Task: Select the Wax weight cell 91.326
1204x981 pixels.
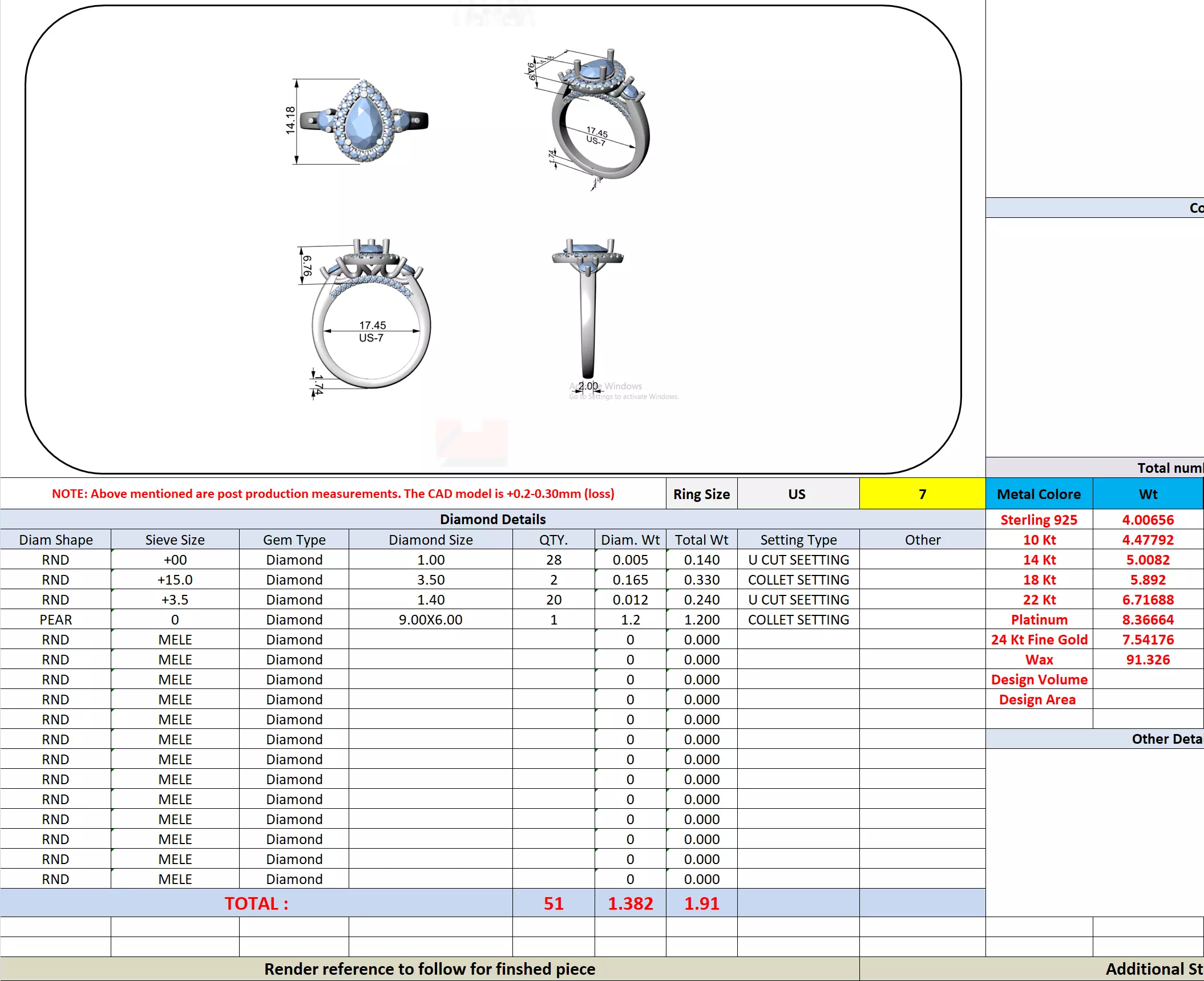Action: 1148,659
